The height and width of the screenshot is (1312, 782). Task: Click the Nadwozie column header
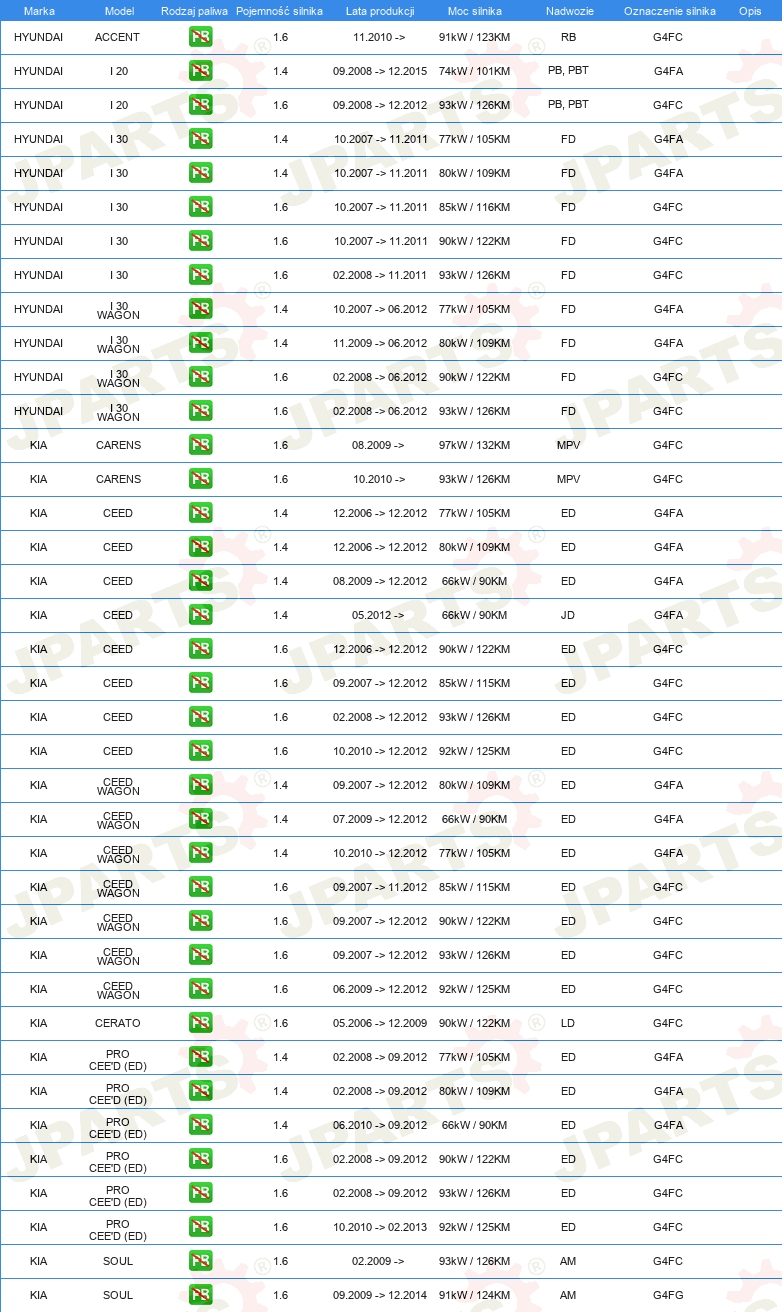coord(568,11)
